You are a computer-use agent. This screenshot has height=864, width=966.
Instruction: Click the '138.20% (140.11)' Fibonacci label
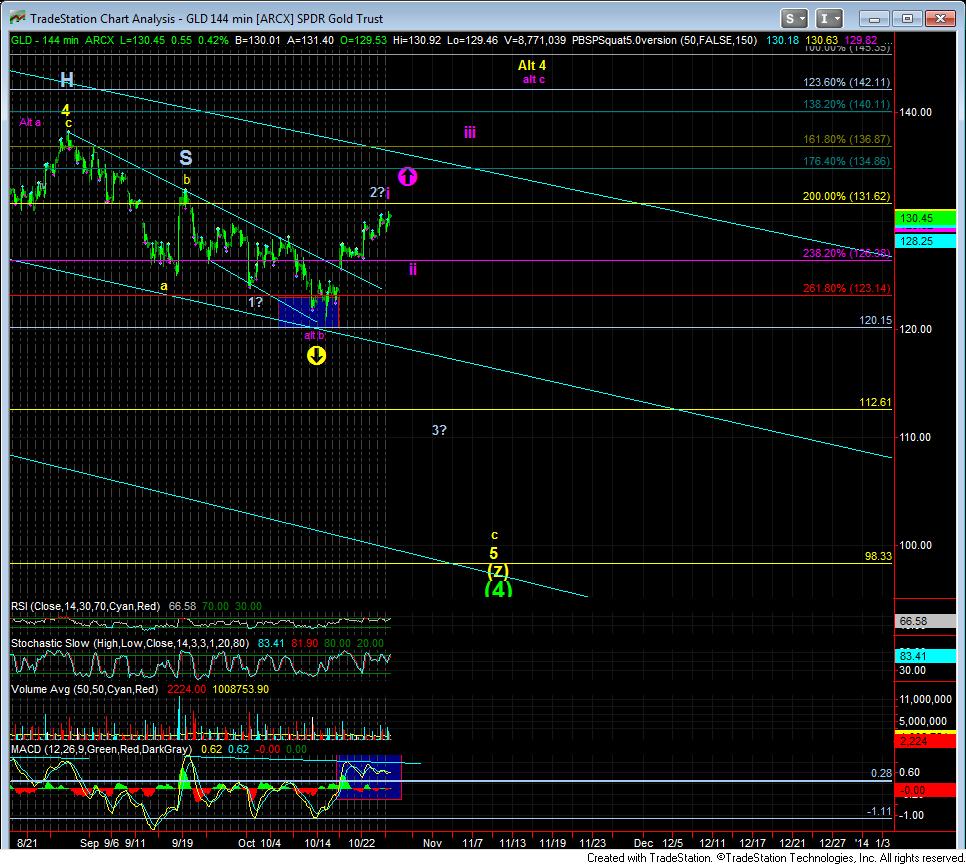[846, 105]
